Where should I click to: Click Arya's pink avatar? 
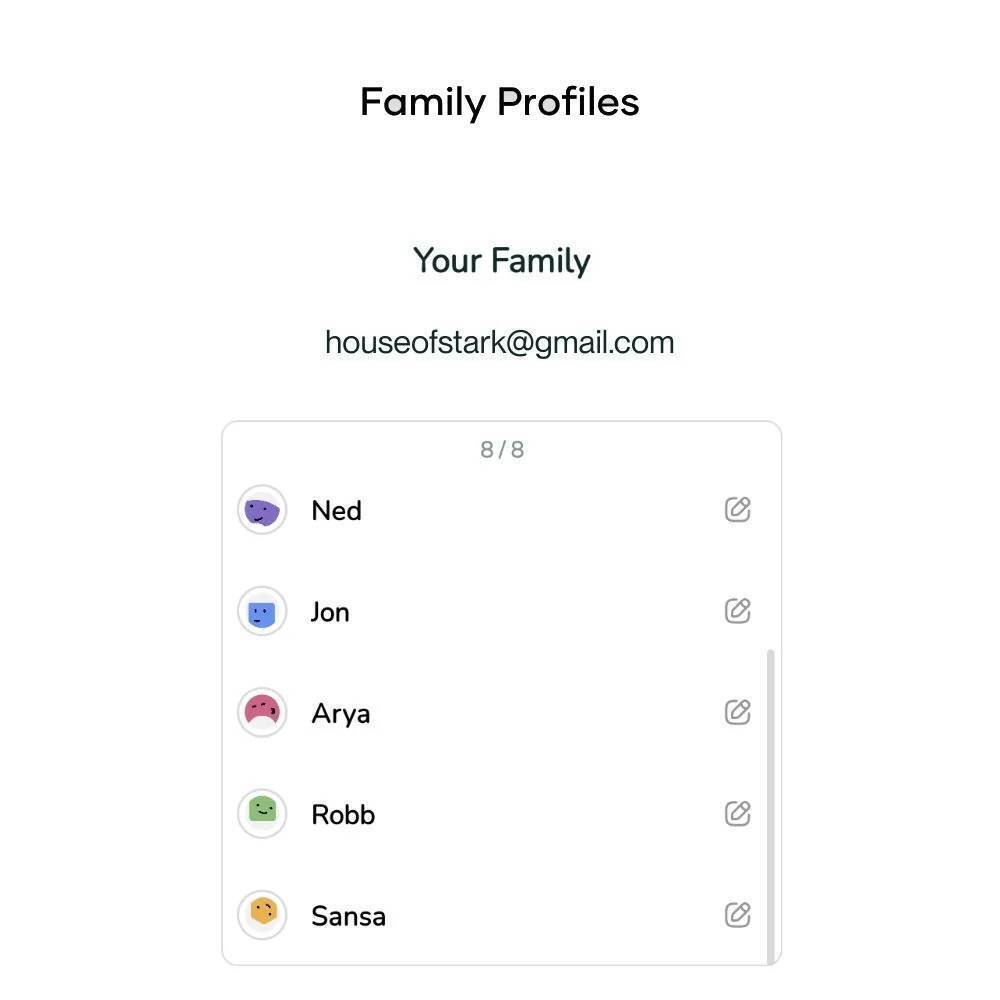click(x=262, y=713)
